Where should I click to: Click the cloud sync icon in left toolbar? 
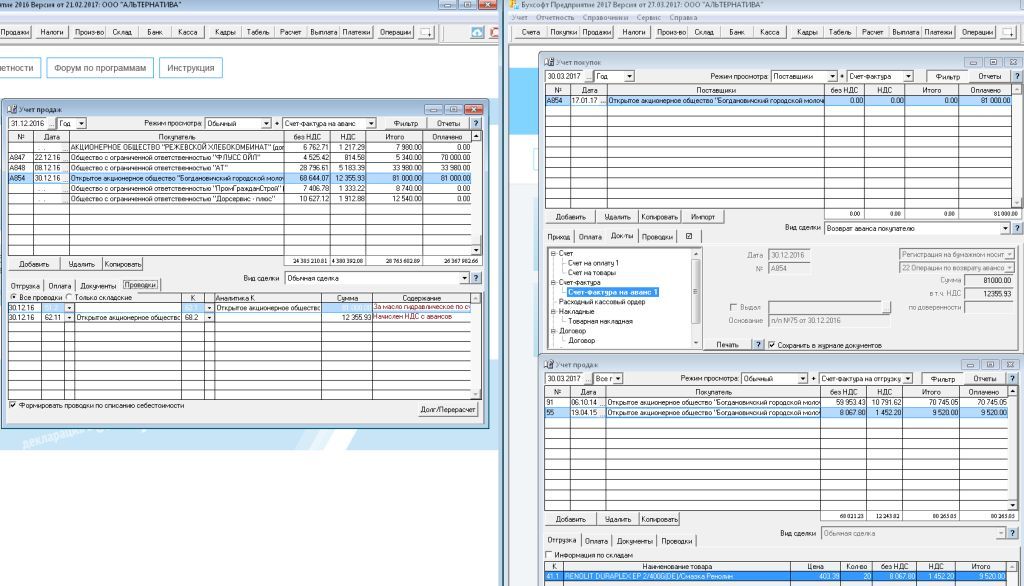click(x=478, y=33)
